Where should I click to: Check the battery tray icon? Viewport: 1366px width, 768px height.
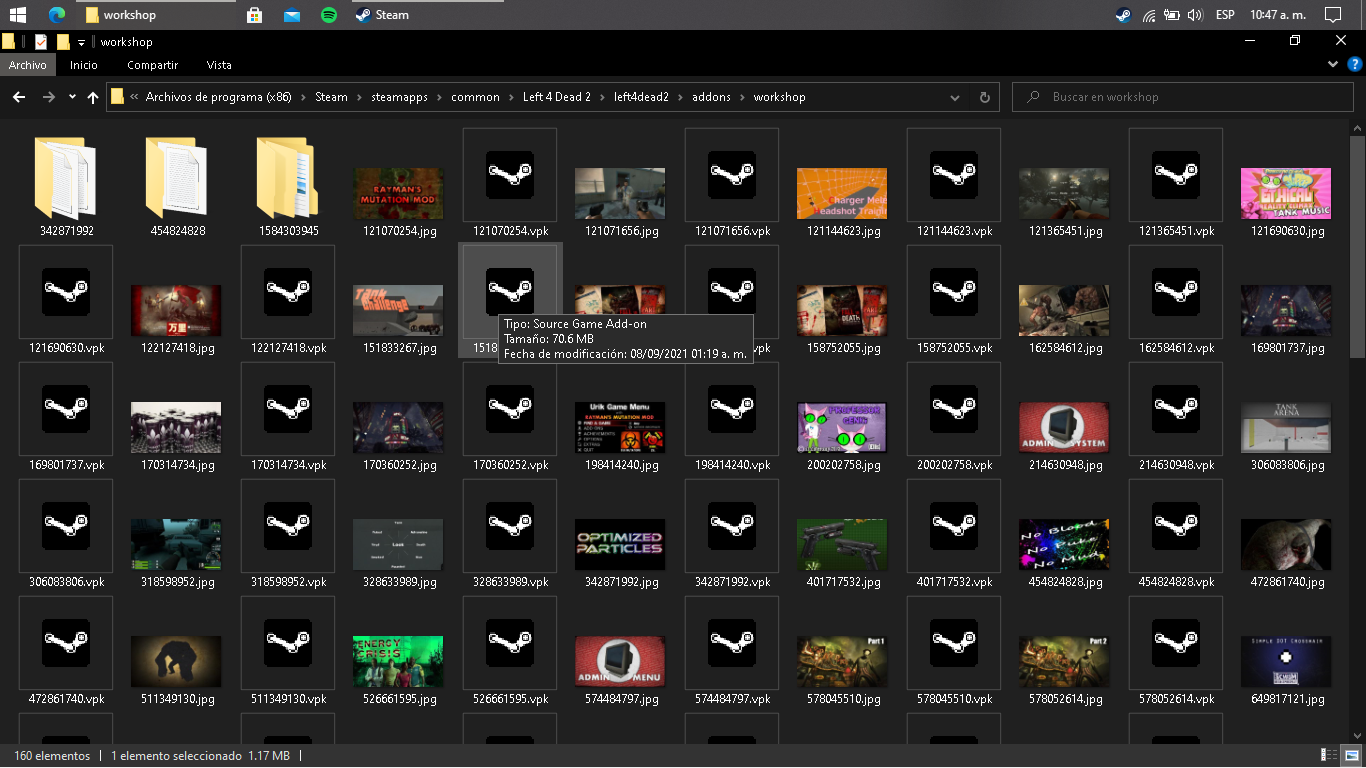coord(1171,15)
